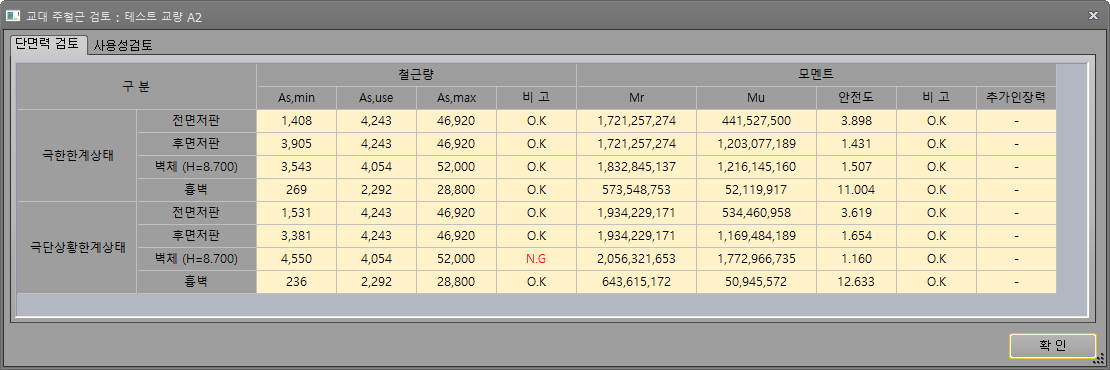Select safety factor 12.633
This screenshot has width=1110, height=370.
pyautogui.click(x=857, y=282)
